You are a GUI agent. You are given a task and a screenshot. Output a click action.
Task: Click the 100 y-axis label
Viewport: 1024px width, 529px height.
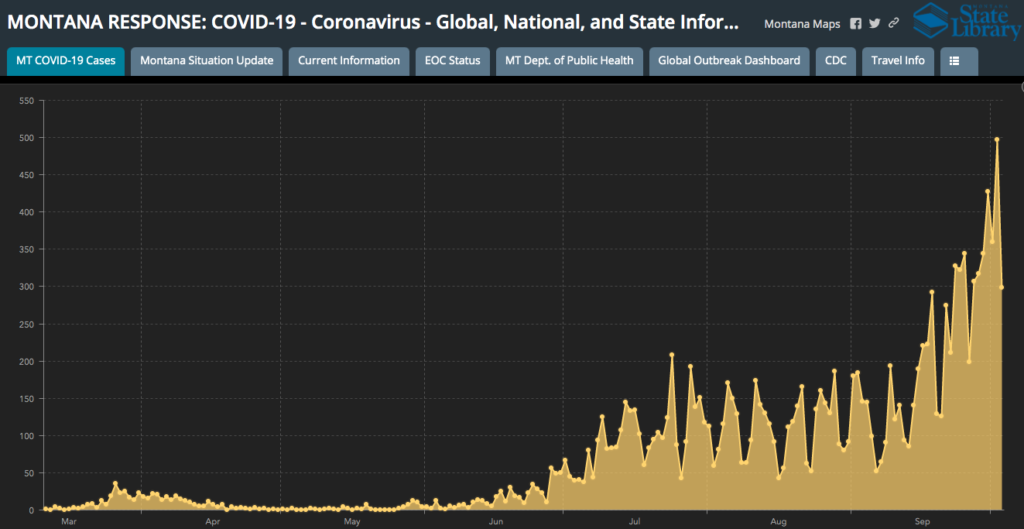coord(27,436)
